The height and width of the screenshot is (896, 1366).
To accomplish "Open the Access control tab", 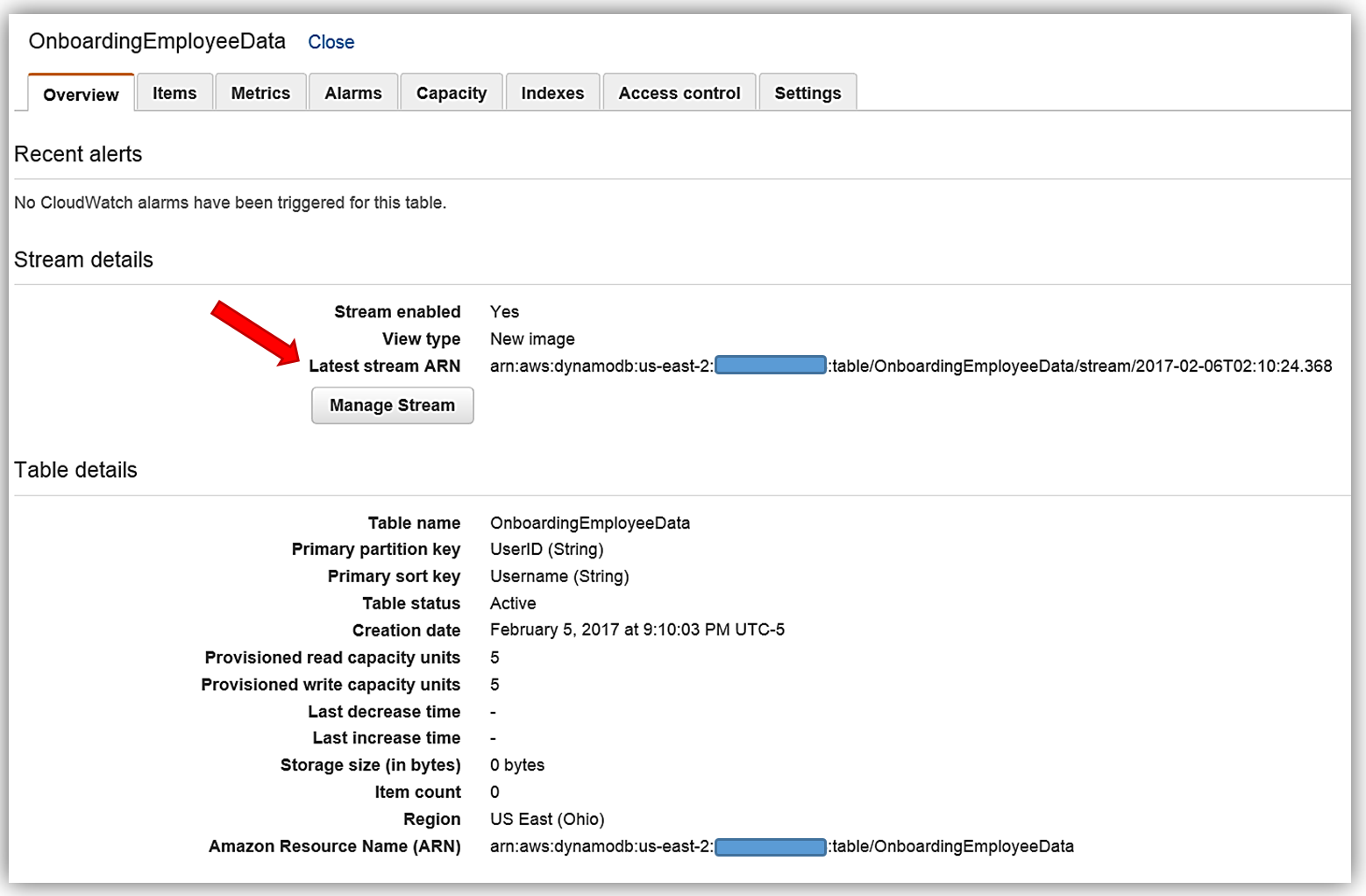I will [x=679, y=93].
